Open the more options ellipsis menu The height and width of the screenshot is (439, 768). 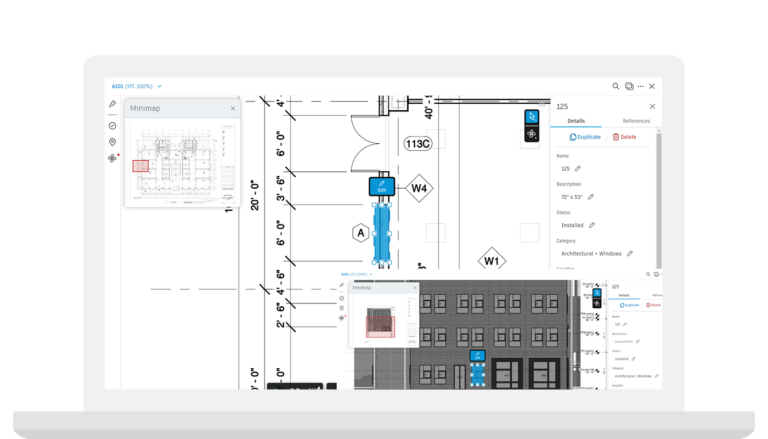point(641,86)
